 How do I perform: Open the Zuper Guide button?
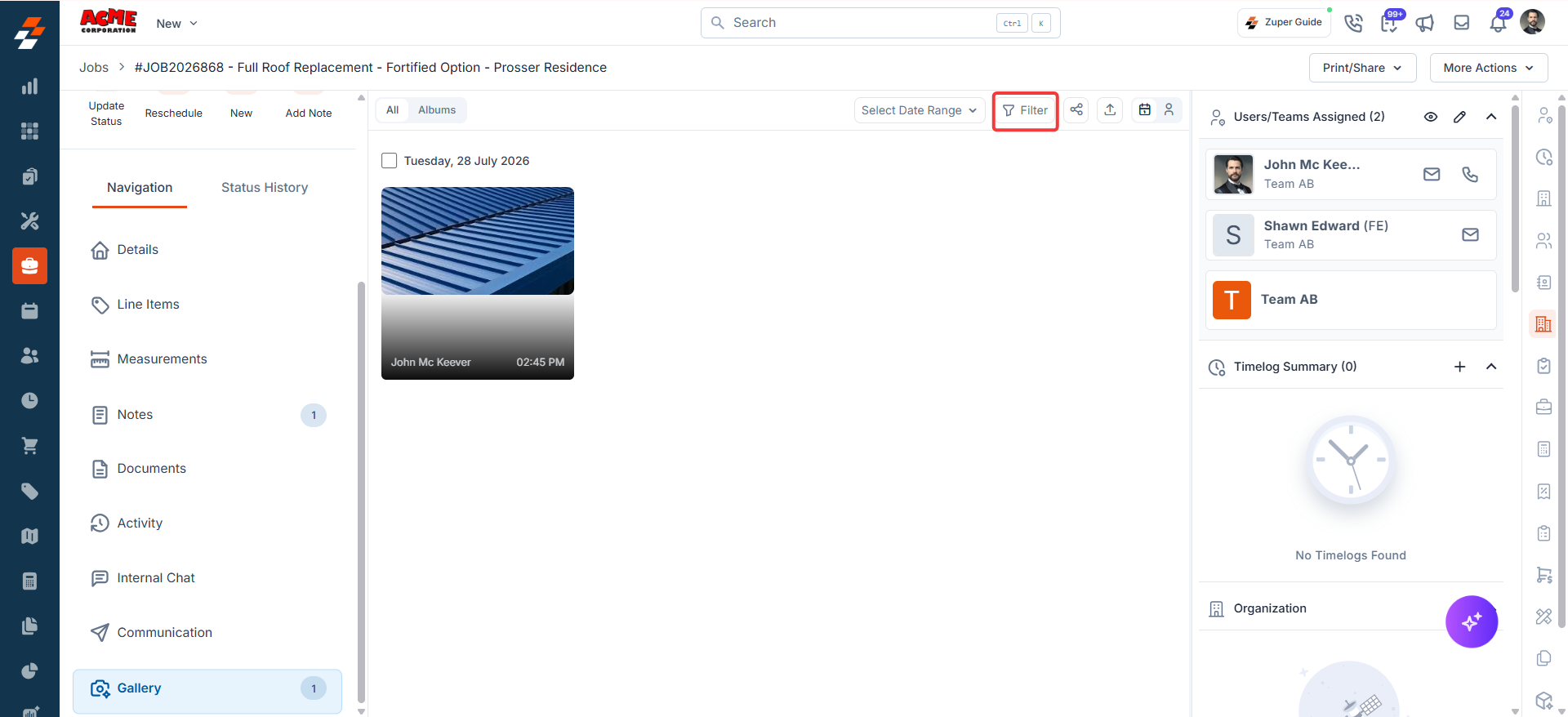click(1284, 23)
